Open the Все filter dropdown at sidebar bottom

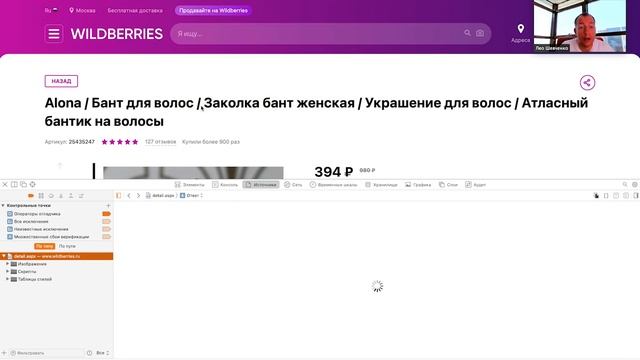tap(102, 353)
